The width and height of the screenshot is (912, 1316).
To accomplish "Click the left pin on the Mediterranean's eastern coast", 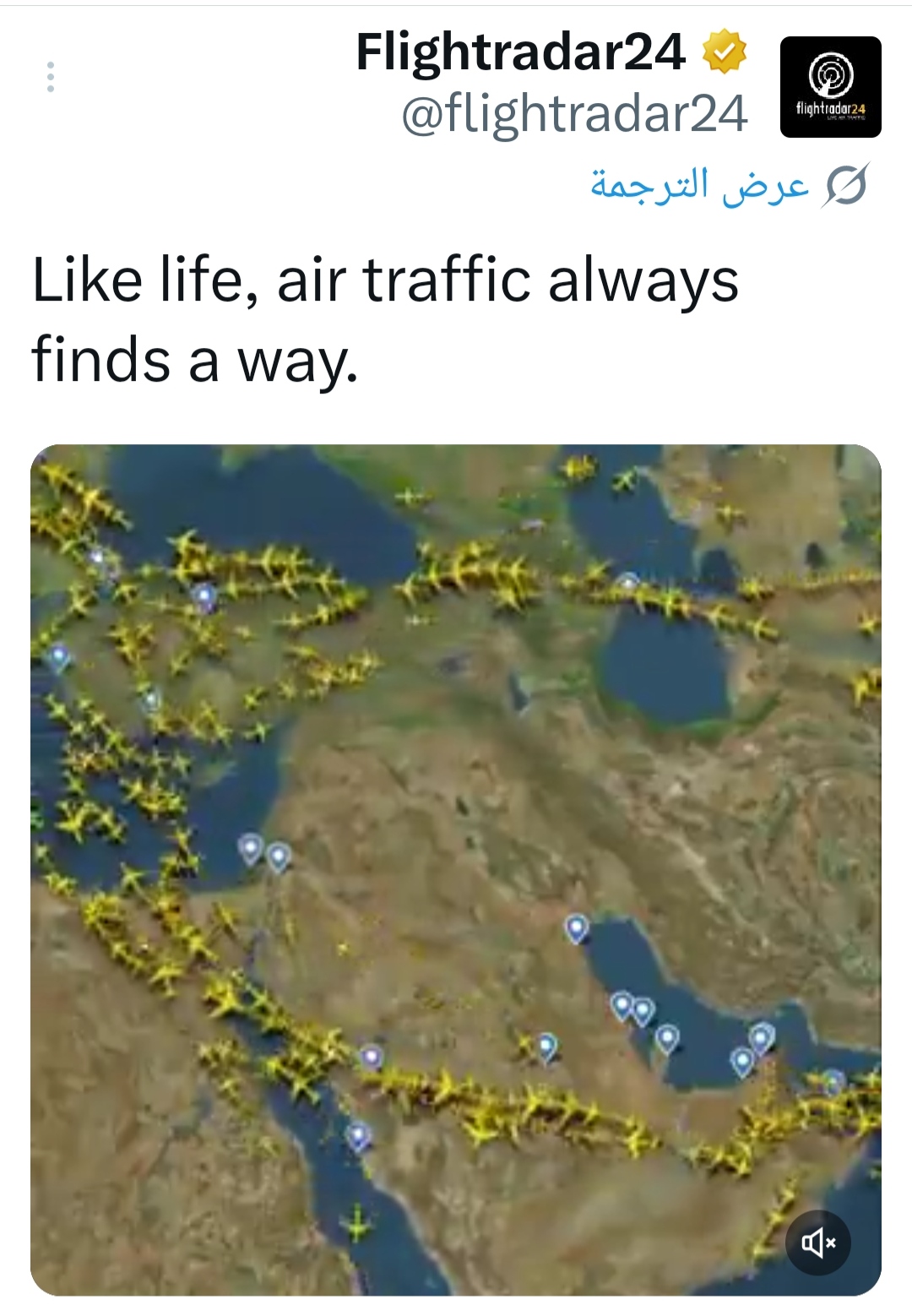I will coord(250,847).
